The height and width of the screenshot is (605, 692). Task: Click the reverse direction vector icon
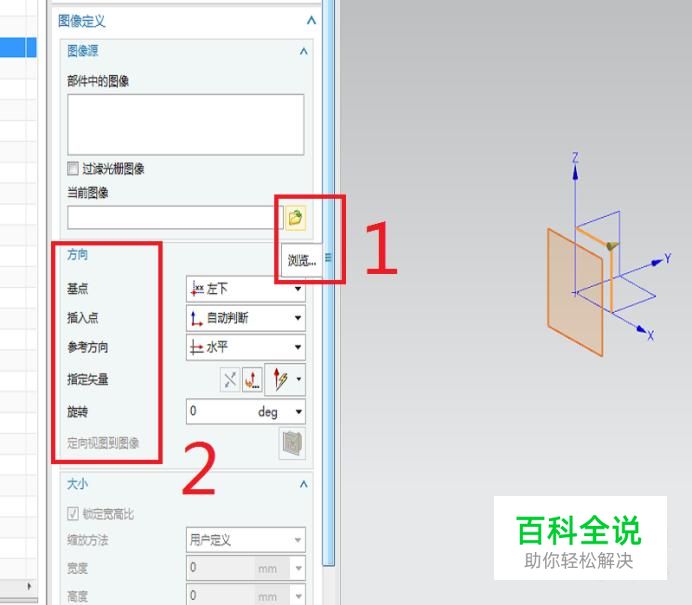coord(230,380)
